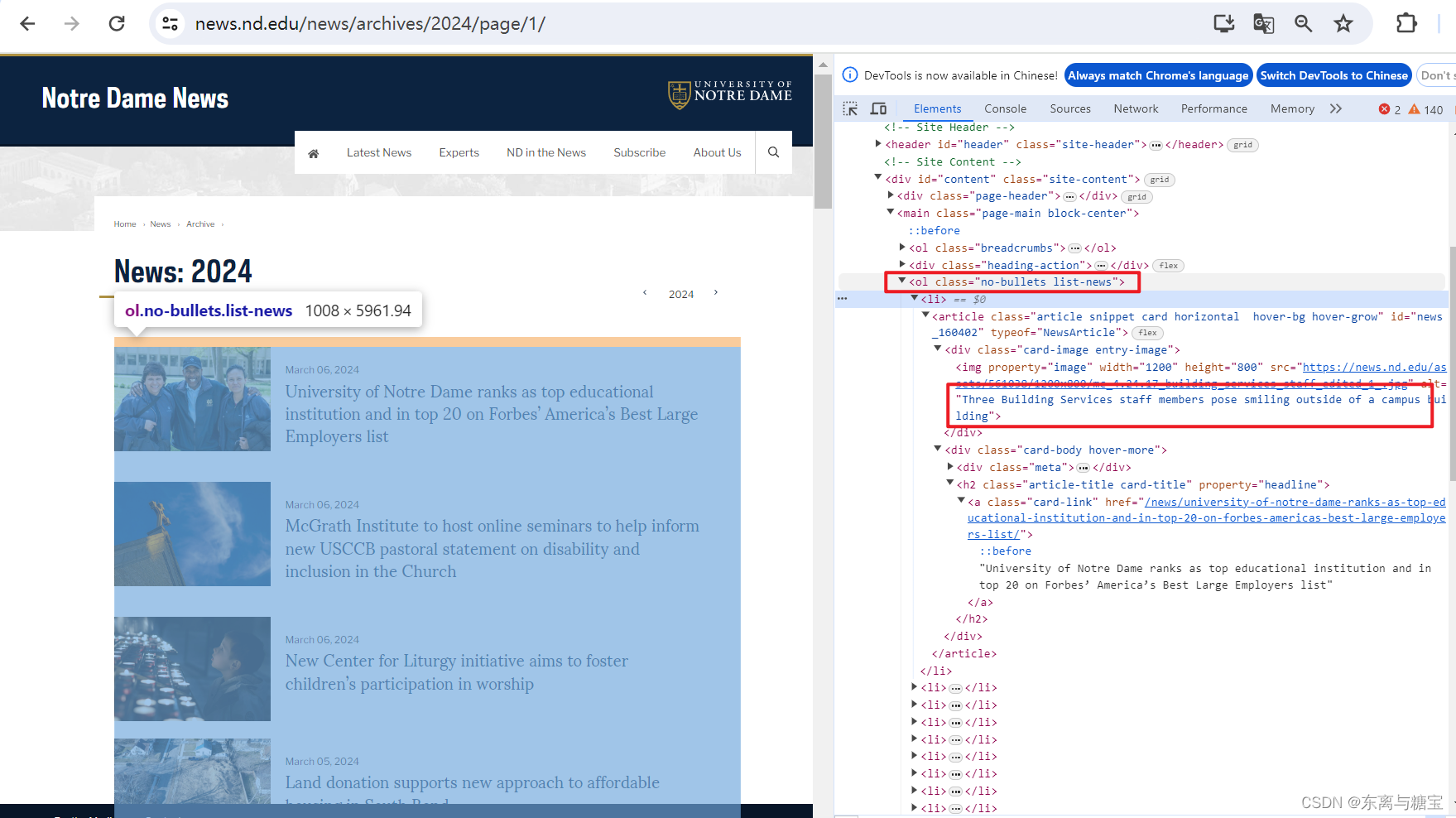Click the grid badge beside header element
This screenshot has width=1456, height=818.
1242,145
